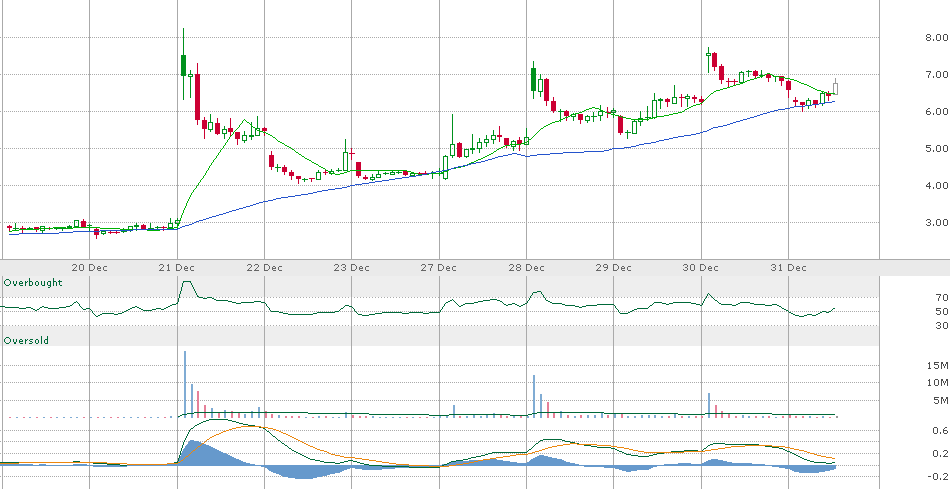Click the 3.00 price axis label

click(x=936, y=222)
